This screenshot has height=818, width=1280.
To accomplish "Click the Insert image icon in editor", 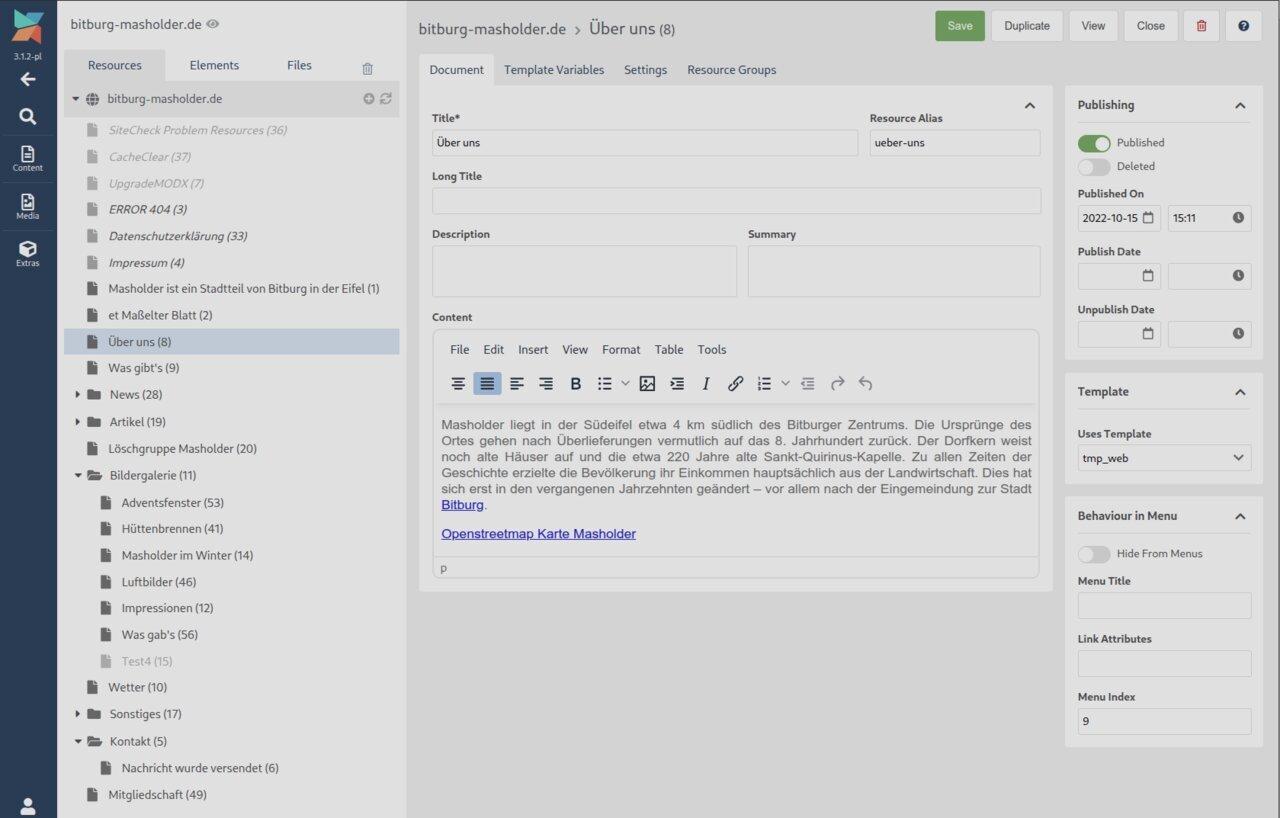I will (x=647, y=384).
